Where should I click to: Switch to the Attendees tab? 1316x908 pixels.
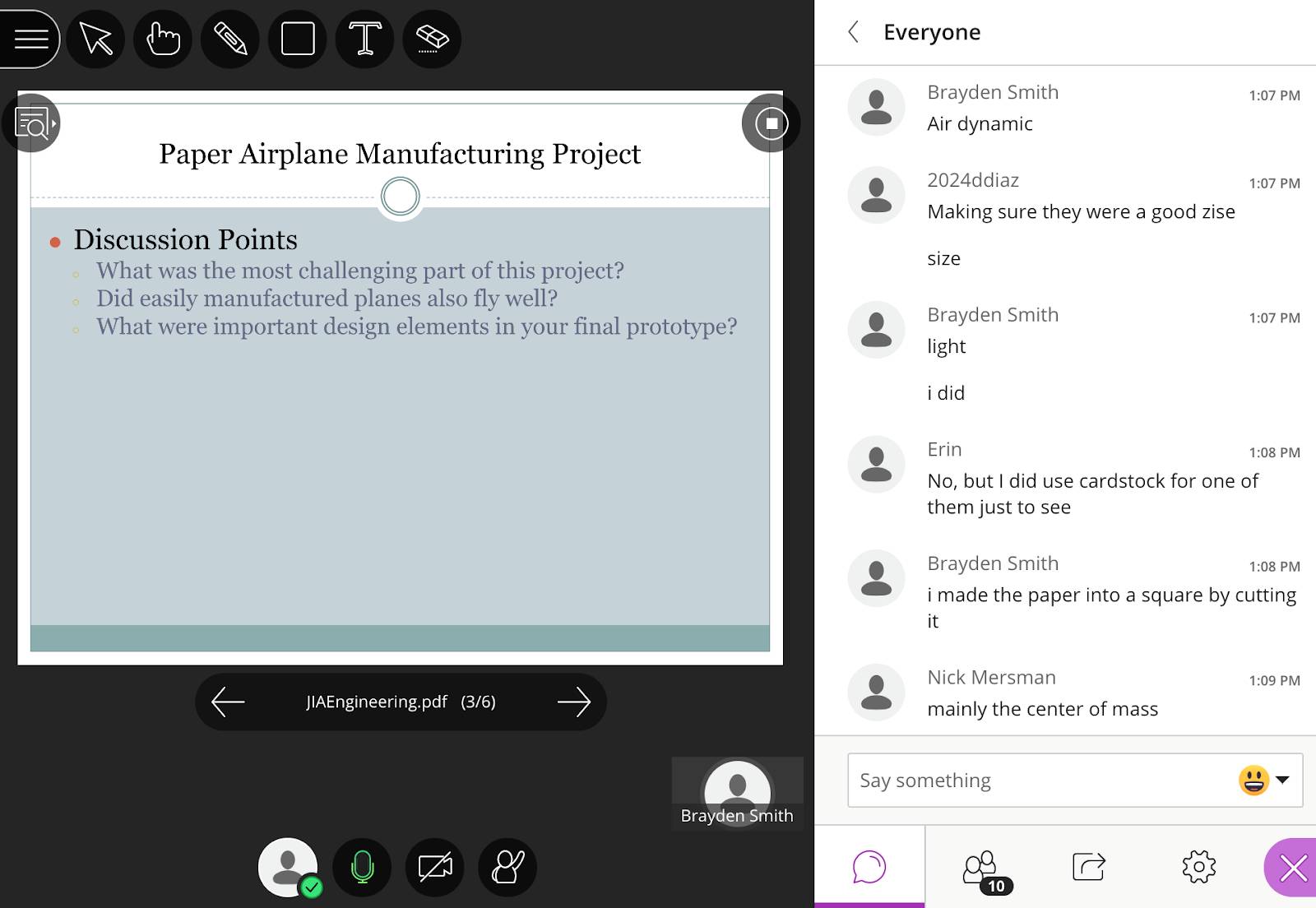[x=981, y=867]
